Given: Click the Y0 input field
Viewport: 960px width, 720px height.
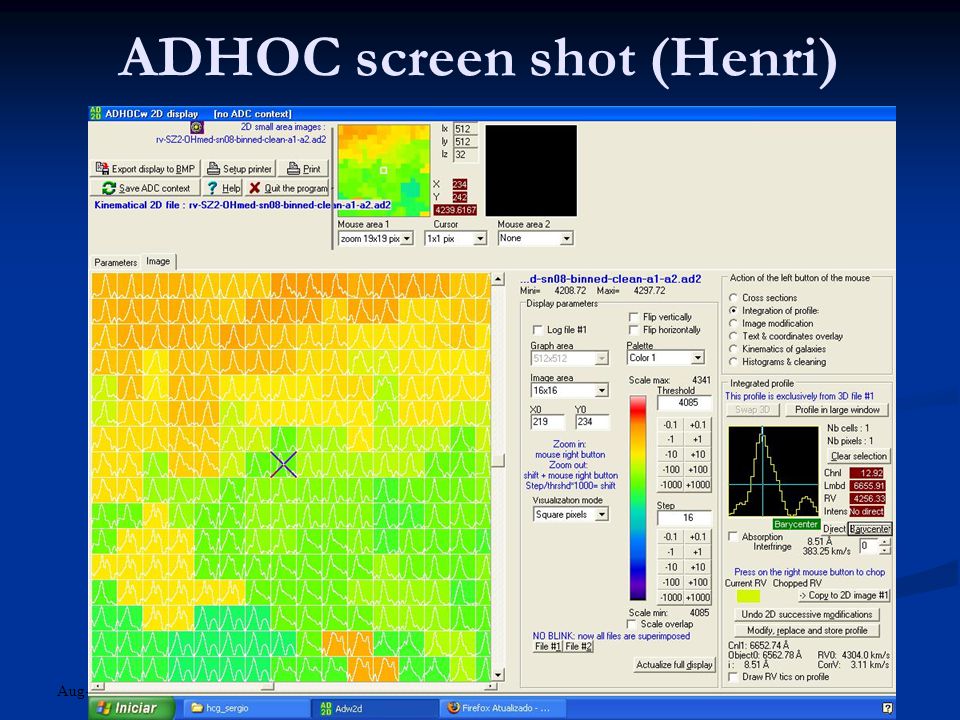Looking at the screenshot, I should 592,422.
